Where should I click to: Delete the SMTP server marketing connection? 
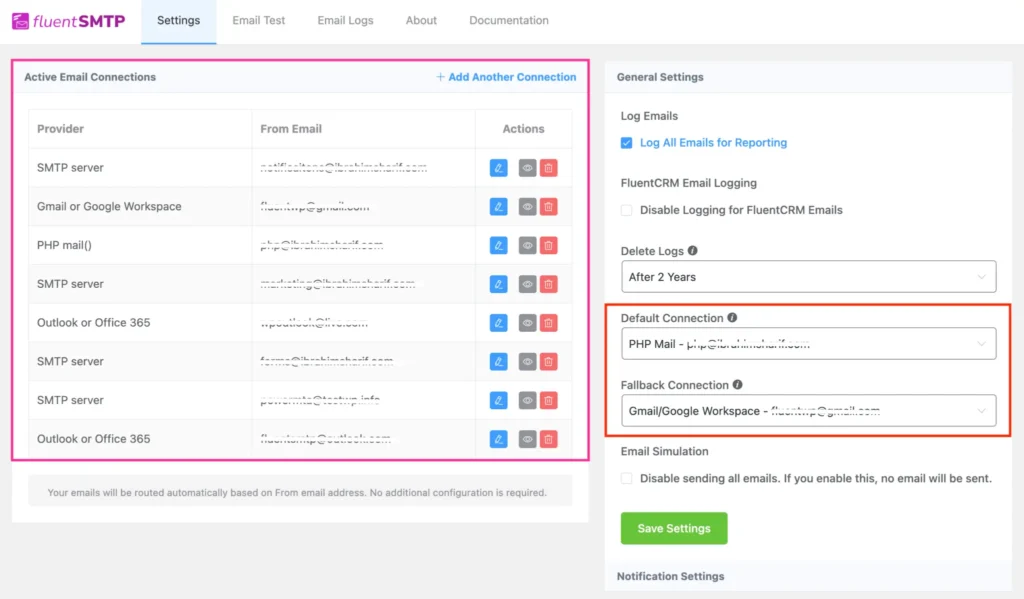pos(549,284)
